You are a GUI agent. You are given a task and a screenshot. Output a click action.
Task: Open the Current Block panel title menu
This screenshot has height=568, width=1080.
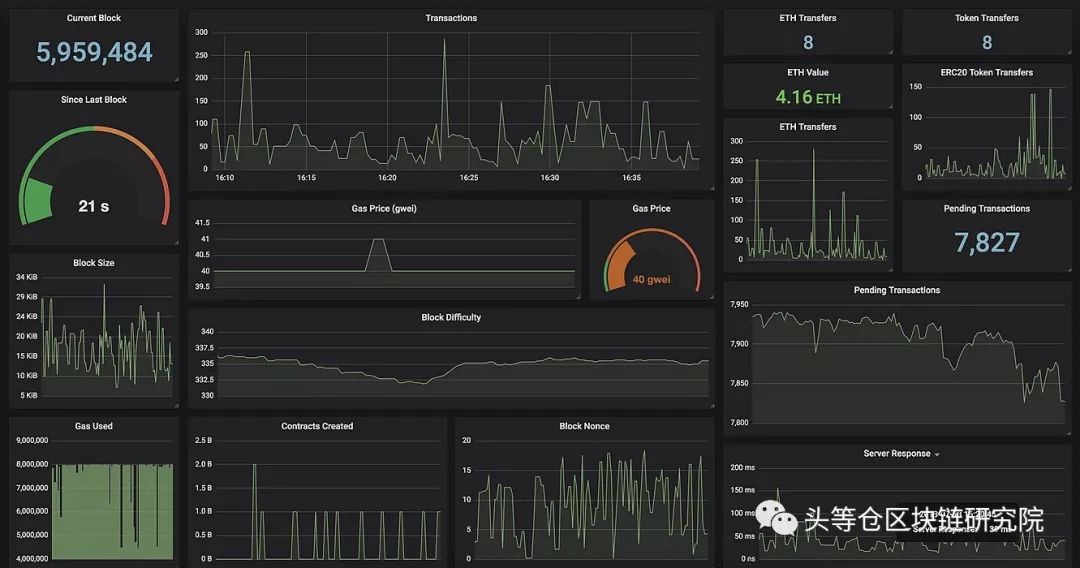tap(94, 18)
